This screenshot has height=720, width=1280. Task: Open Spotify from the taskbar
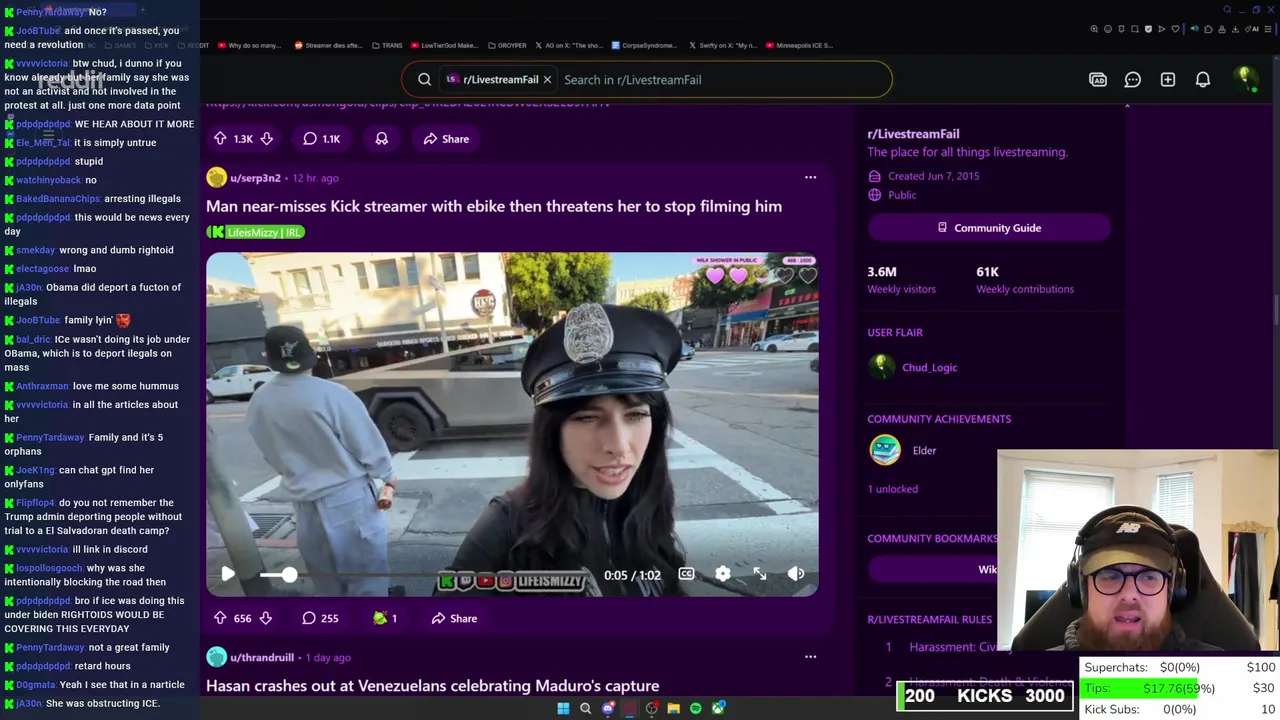coord(696,708)
